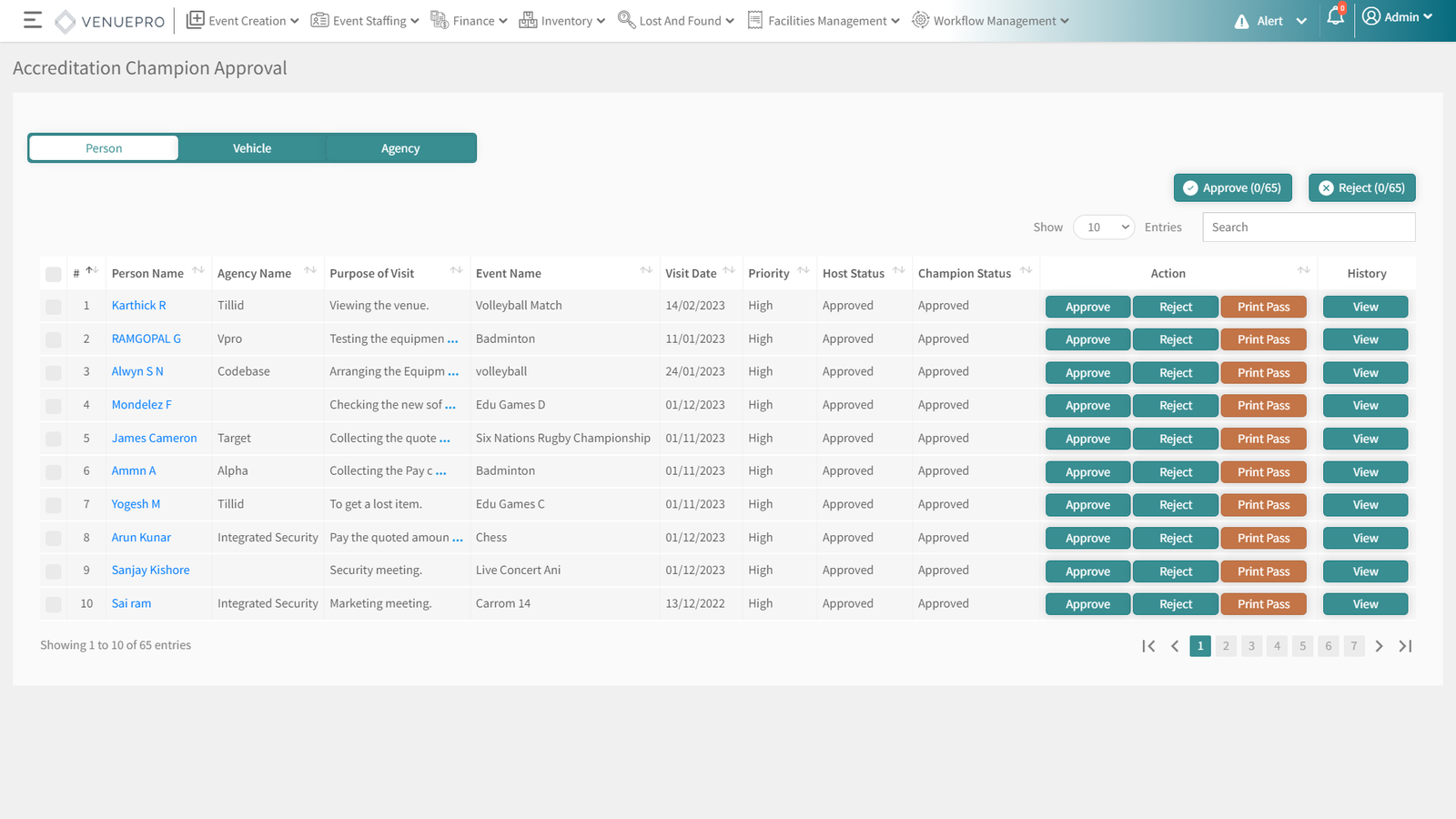The width and height of the screenshot is (1456, 819).
Task: Tick checkbox for Karthick R row
Action: 54,307
